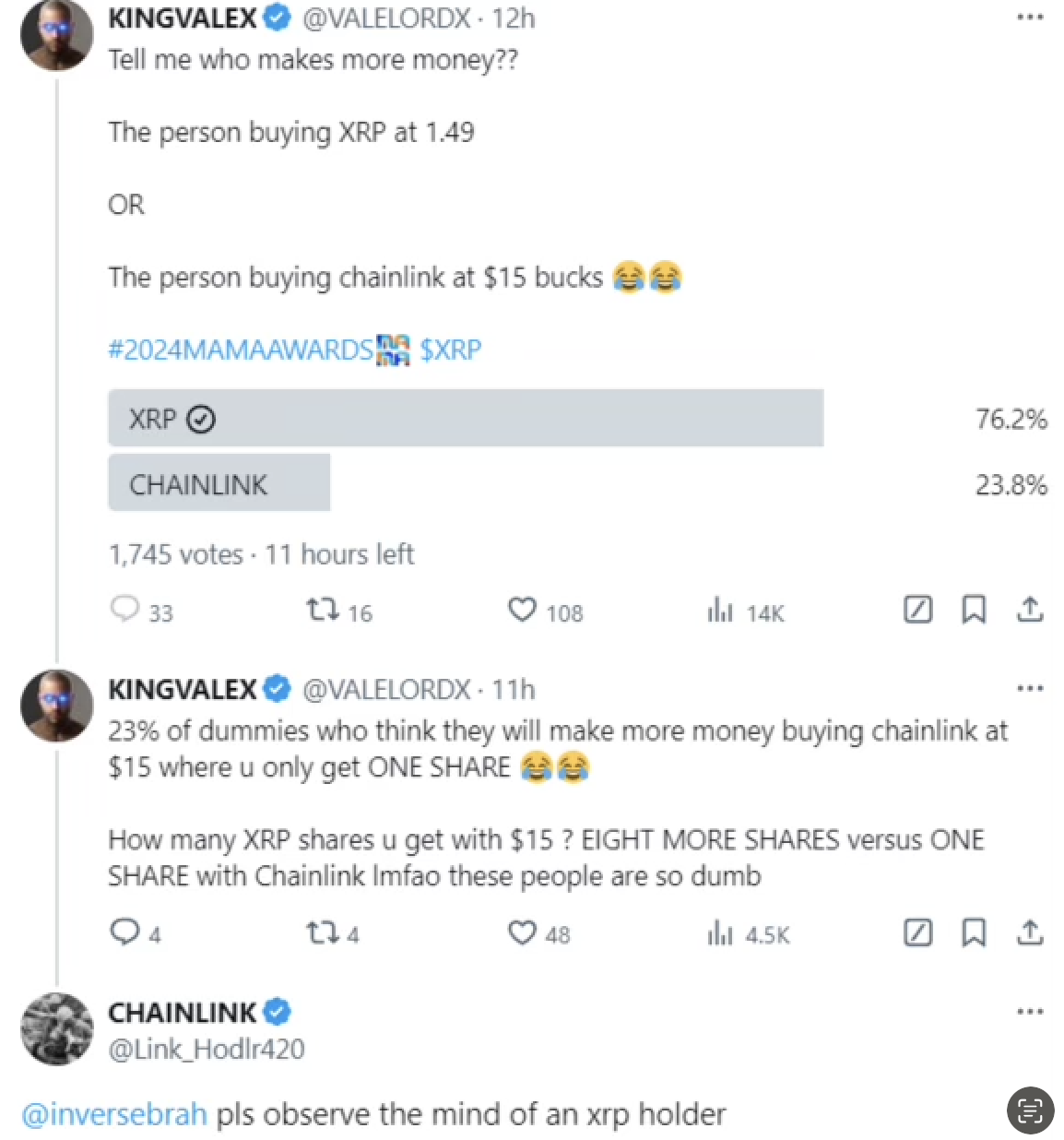
Task: Repost the '23% of dummies' reply
Action: point(323,932)
